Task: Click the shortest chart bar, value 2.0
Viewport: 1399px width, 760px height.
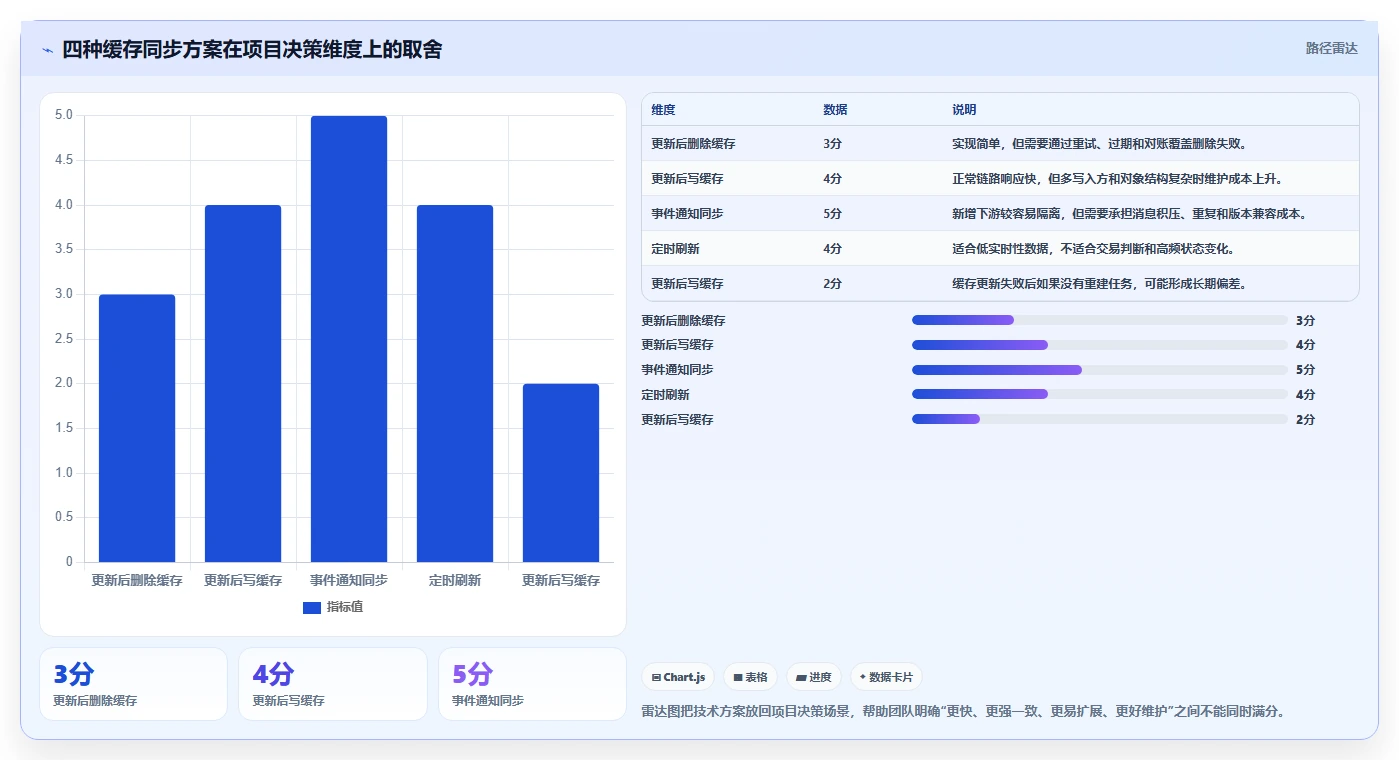Action: [x=561, y=473]
